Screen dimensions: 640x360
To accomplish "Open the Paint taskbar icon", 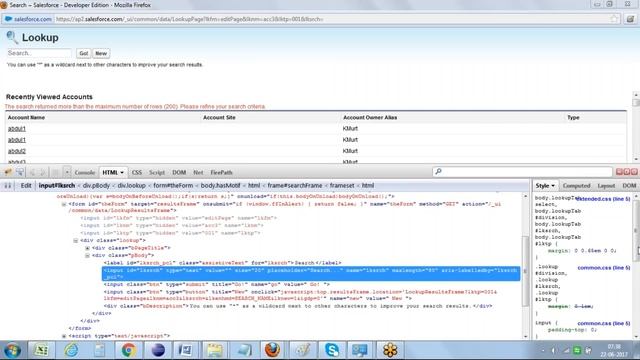I will coord(302,350).
